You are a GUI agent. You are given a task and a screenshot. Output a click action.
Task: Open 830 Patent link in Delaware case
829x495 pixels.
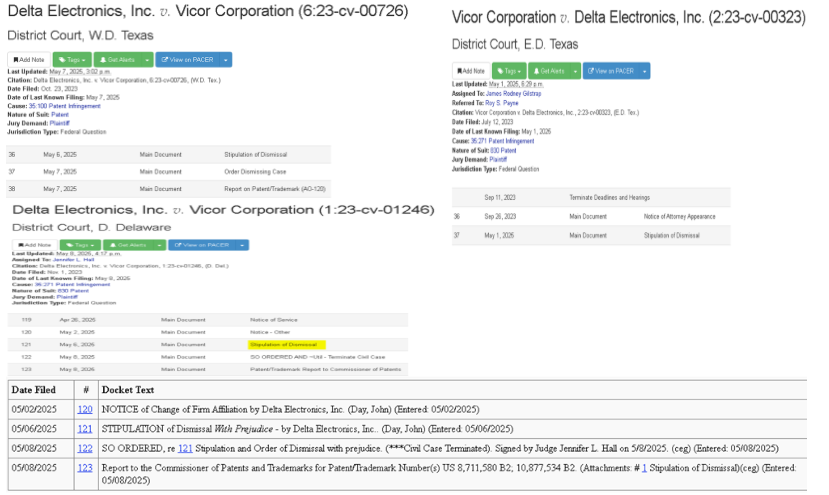73,291
